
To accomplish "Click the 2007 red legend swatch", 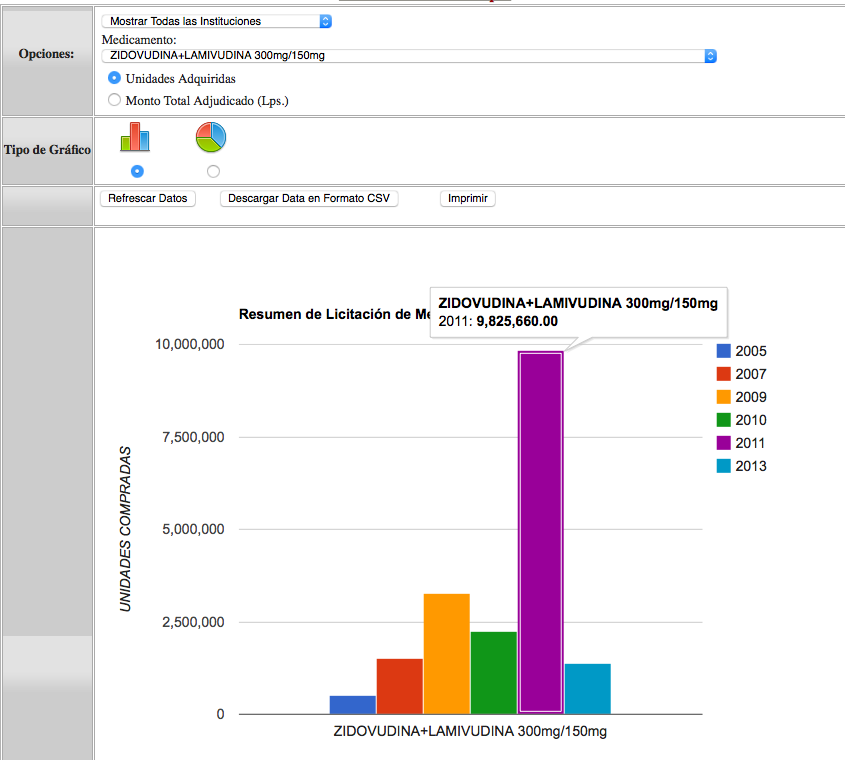I will tap(723, 374).
